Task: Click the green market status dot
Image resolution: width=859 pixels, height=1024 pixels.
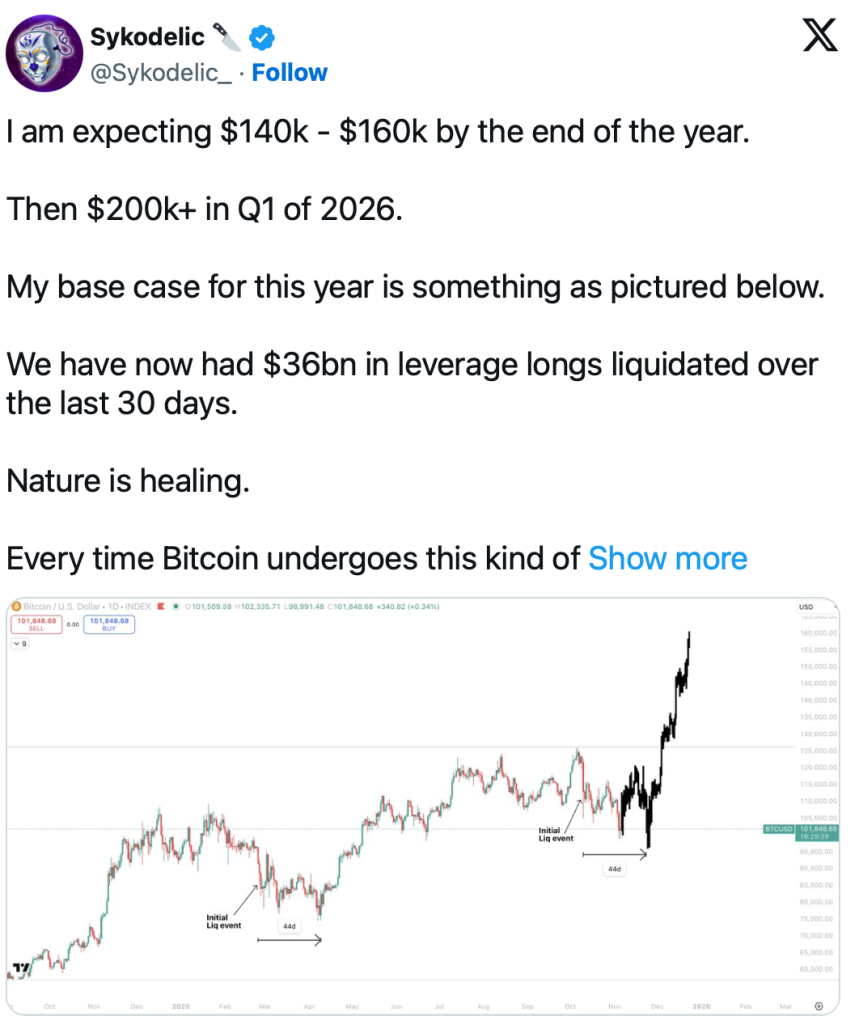Action: 176,607
